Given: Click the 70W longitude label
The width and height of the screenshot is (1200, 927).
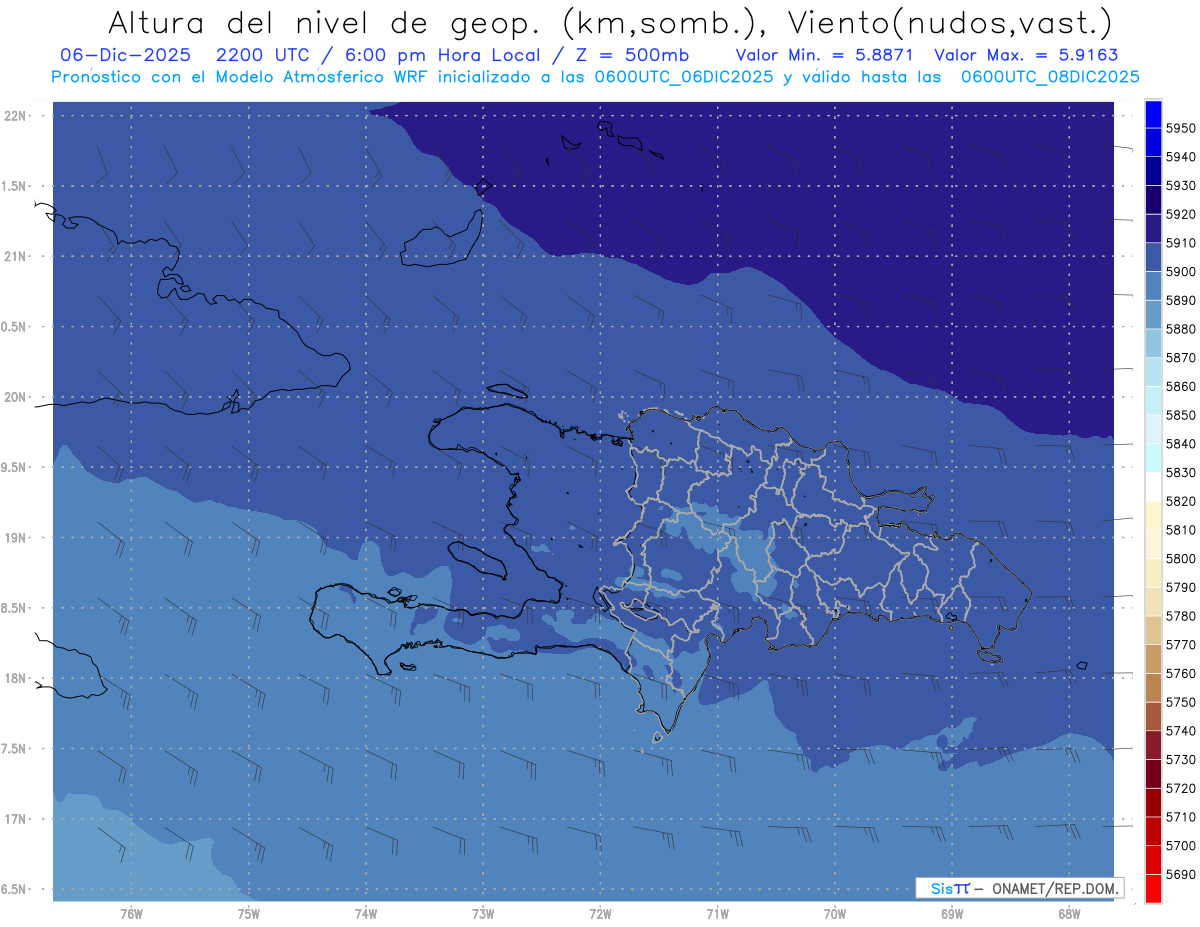Looking at the screenshot, I should [x=835, y=914].
